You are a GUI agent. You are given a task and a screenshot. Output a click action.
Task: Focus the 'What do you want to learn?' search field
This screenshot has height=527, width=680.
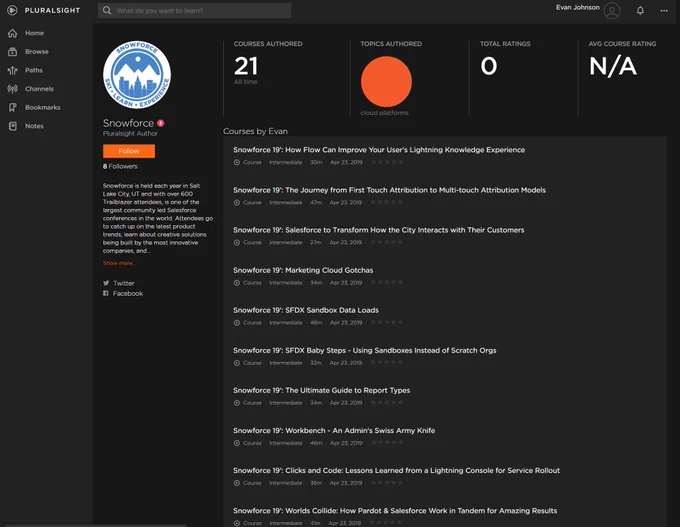point(194,10)
